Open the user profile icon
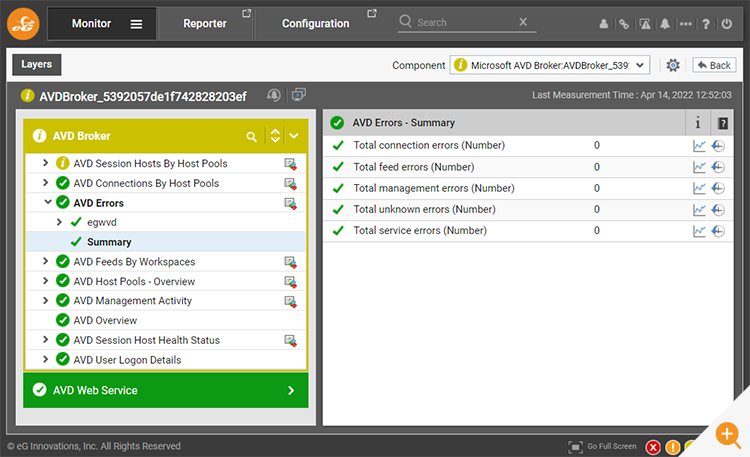Viewport: 750px width, 457px height. [604, 24]
